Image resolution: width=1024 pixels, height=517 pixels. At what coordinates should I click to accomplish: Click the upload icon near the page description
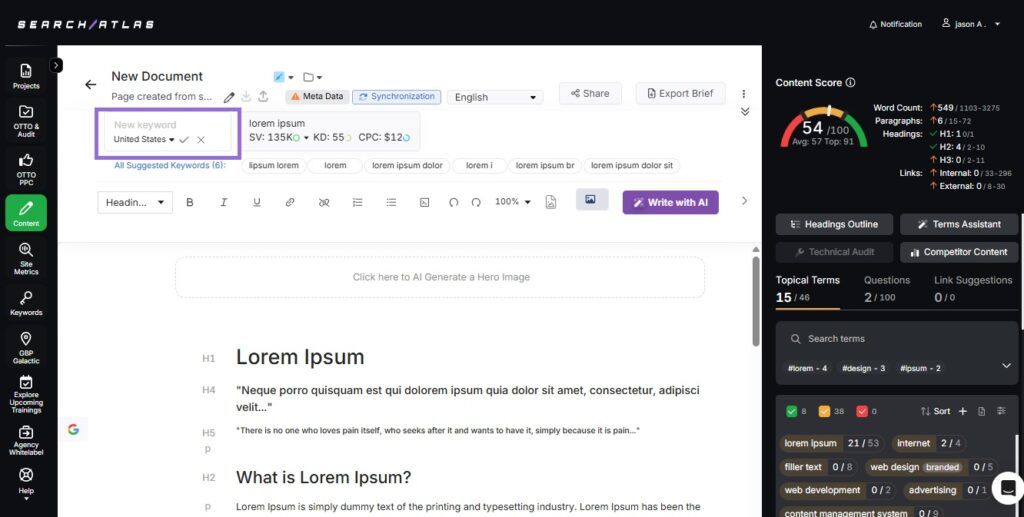263,97
